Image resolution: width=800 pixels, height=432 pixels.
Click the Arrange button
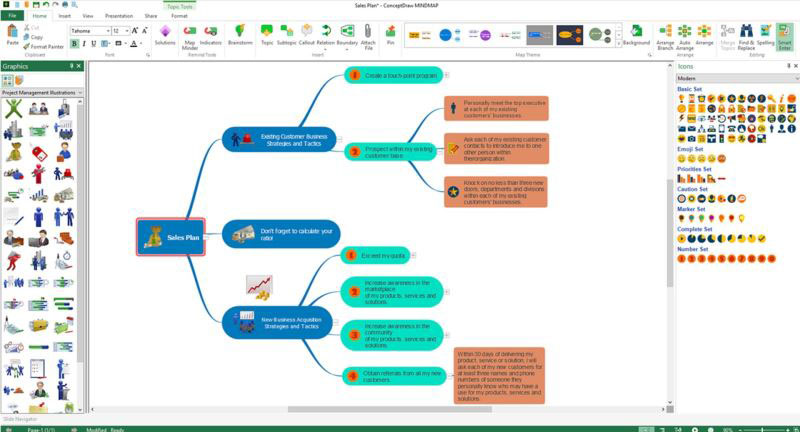coord(704,35)
